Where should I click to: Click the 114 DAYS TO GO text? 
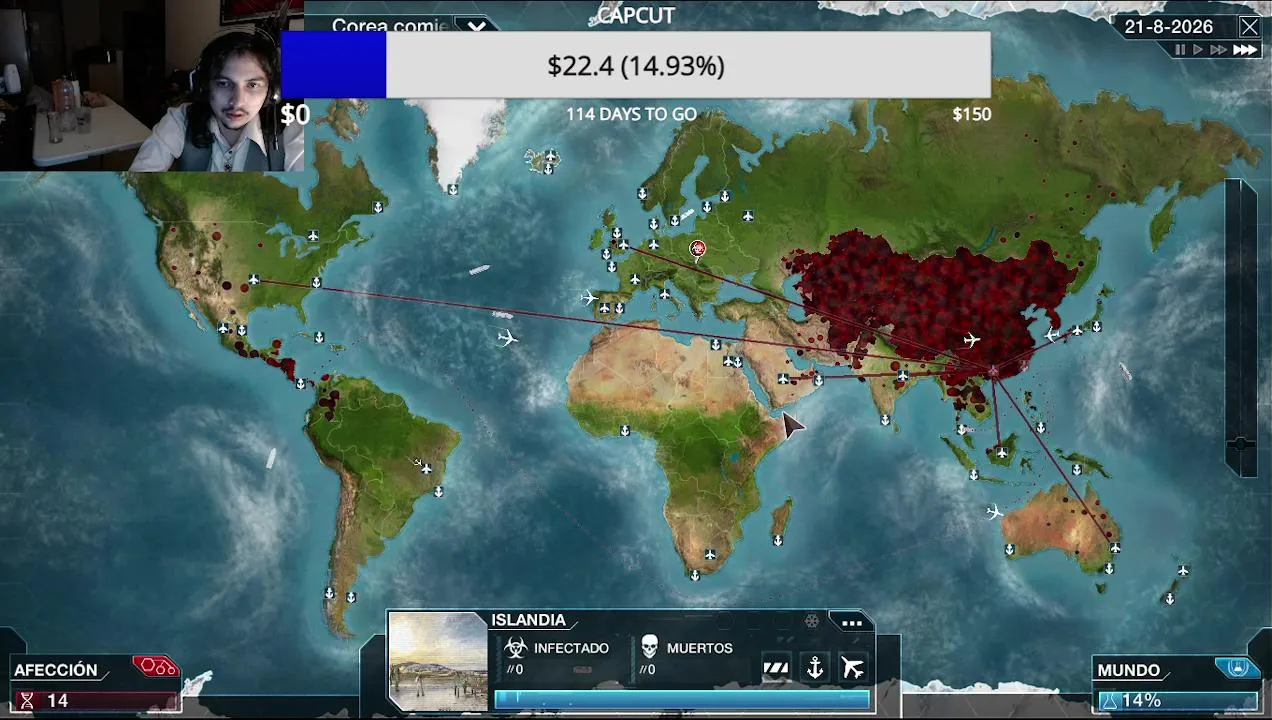tap(631, 114)
